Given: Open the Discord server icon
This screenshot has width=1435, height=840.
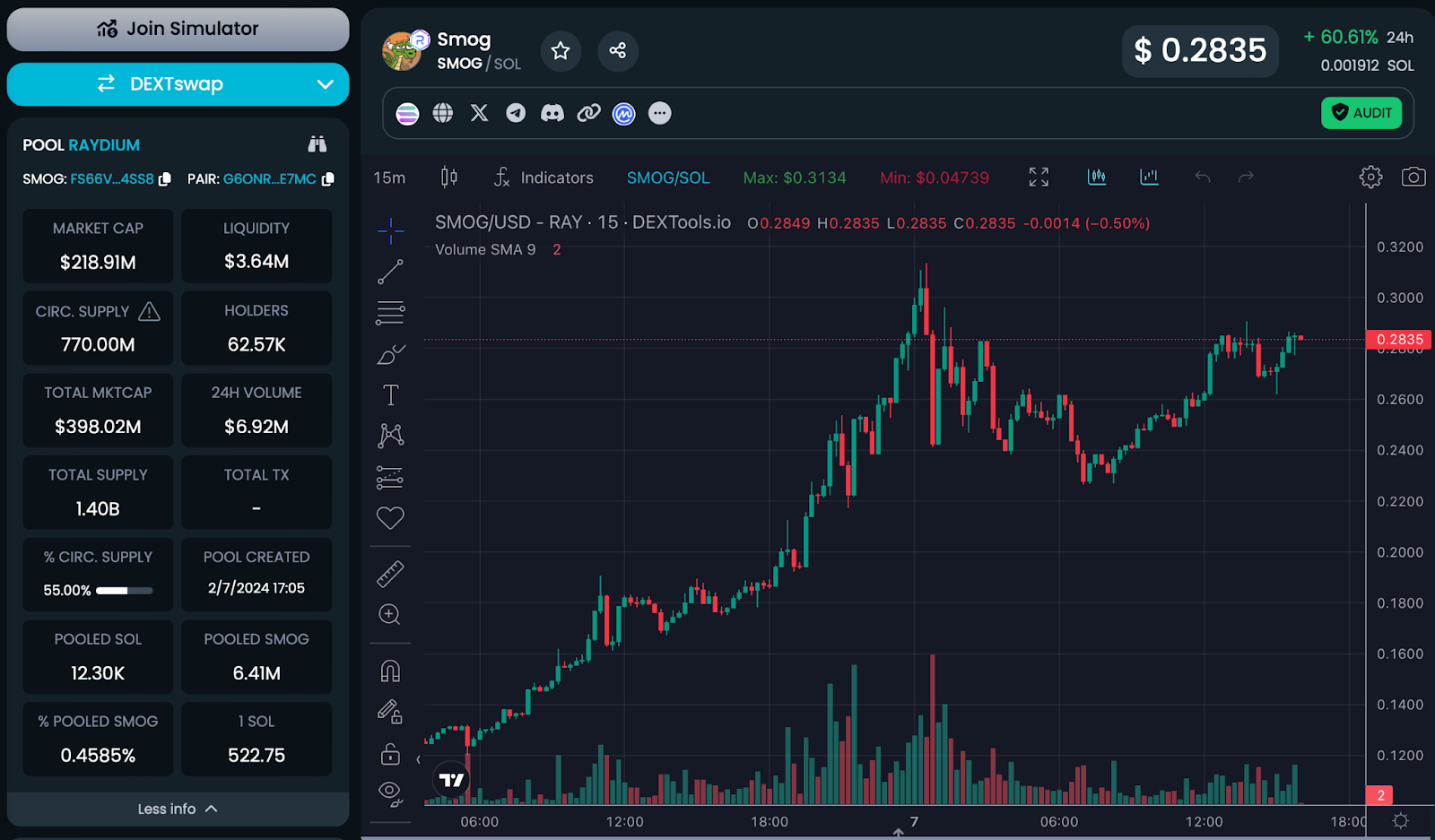Looking at the screenshot, I should [552, 113].
